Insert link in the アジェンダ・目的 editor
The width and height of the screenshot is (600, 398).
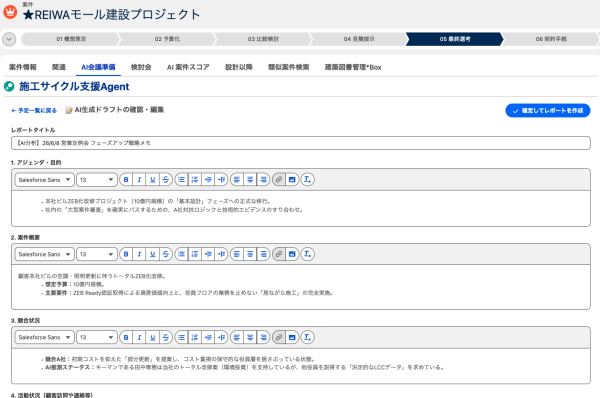(279, 179)
